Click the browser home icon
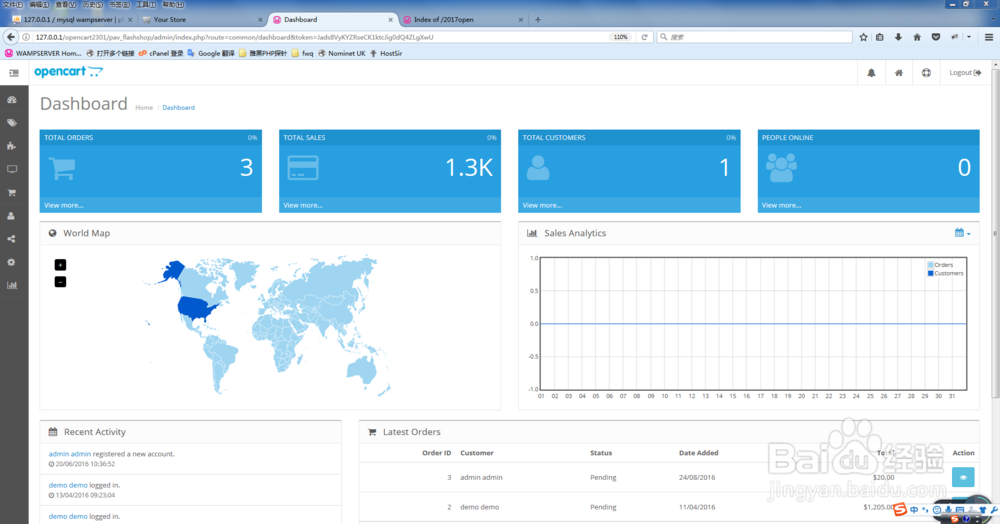Screen dimensions: 1000x524 [917, 37]
